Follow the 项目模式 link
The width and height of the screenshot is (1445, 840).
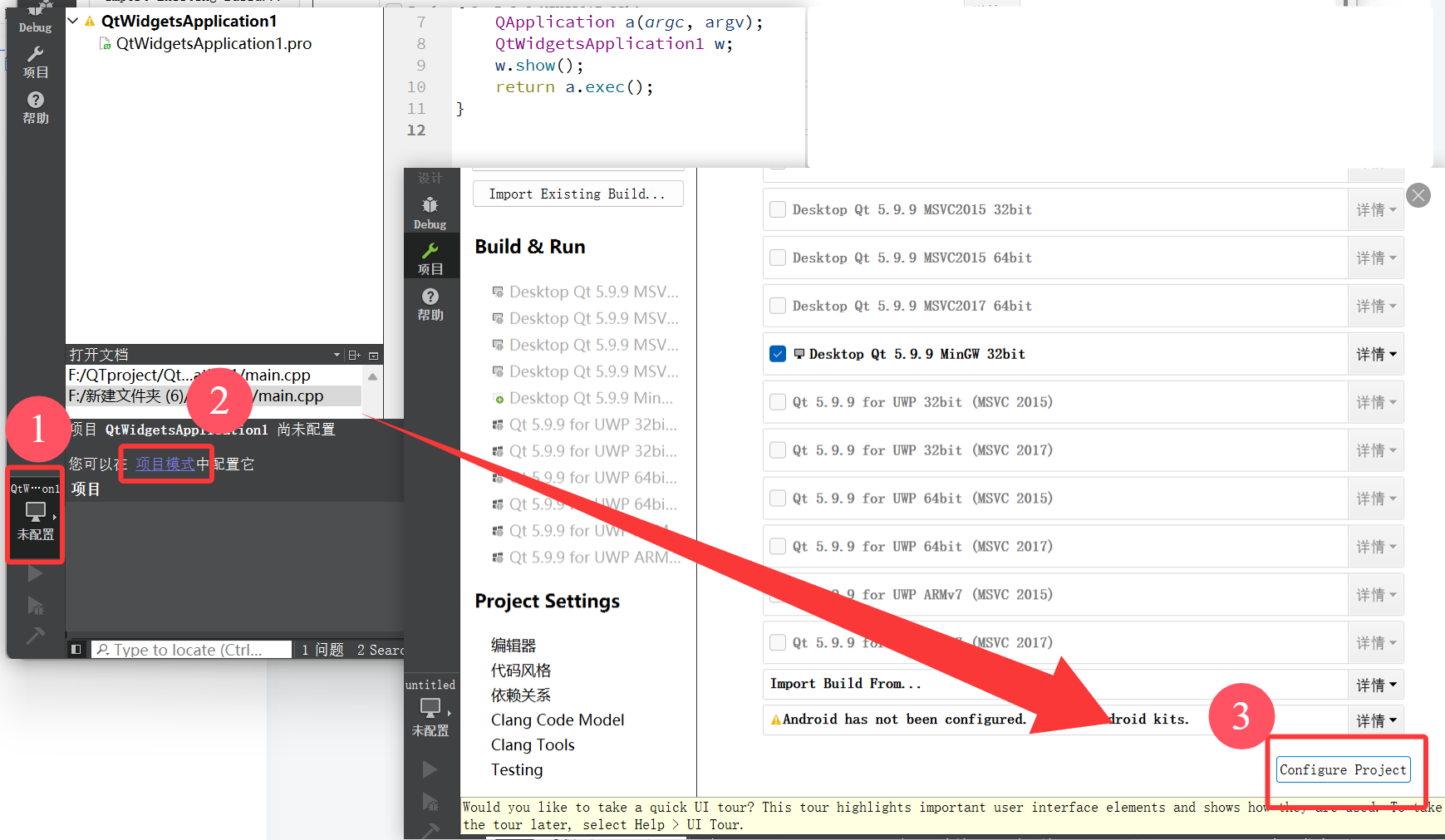165,464
